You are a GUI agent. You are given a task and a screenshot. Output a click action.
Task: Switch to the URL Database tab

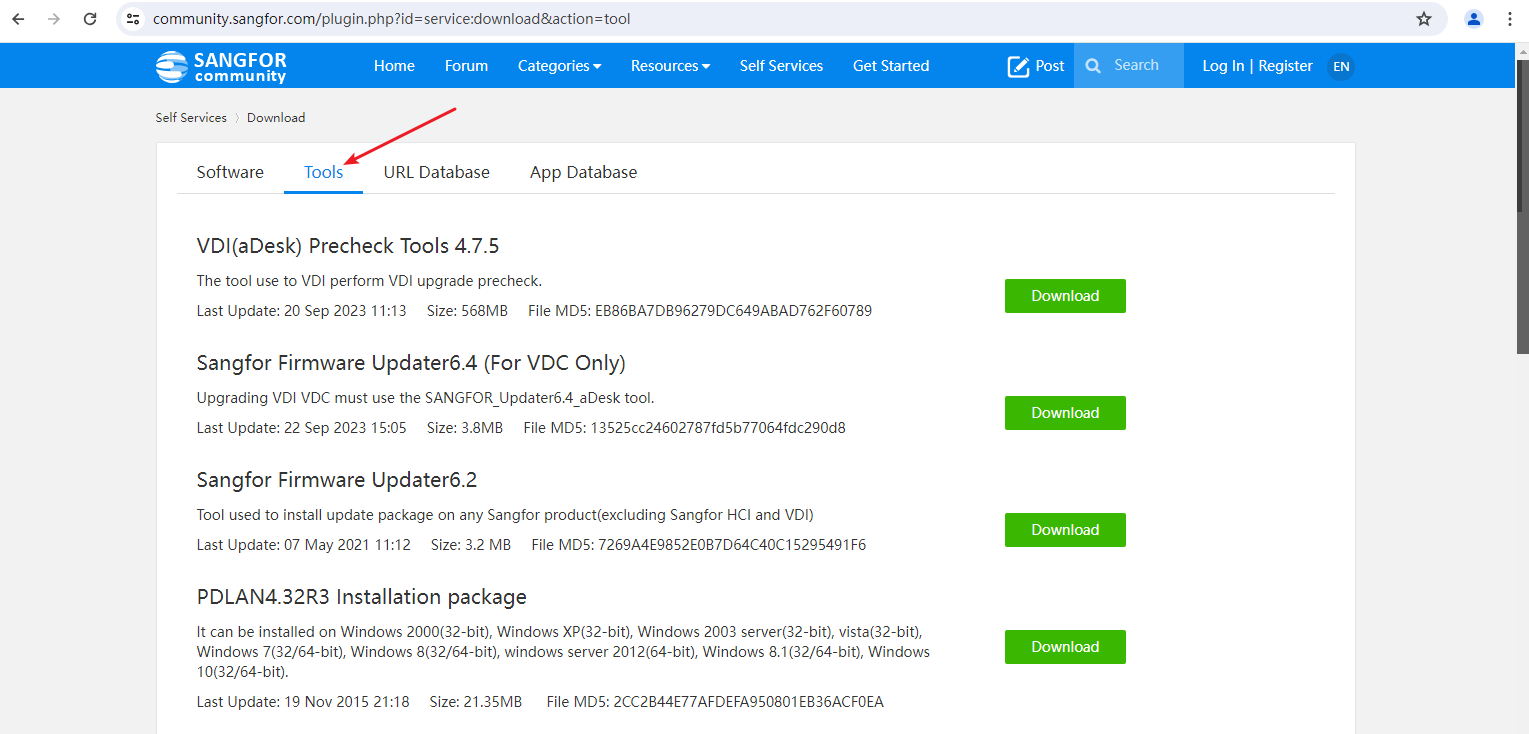tap(437, 172)
